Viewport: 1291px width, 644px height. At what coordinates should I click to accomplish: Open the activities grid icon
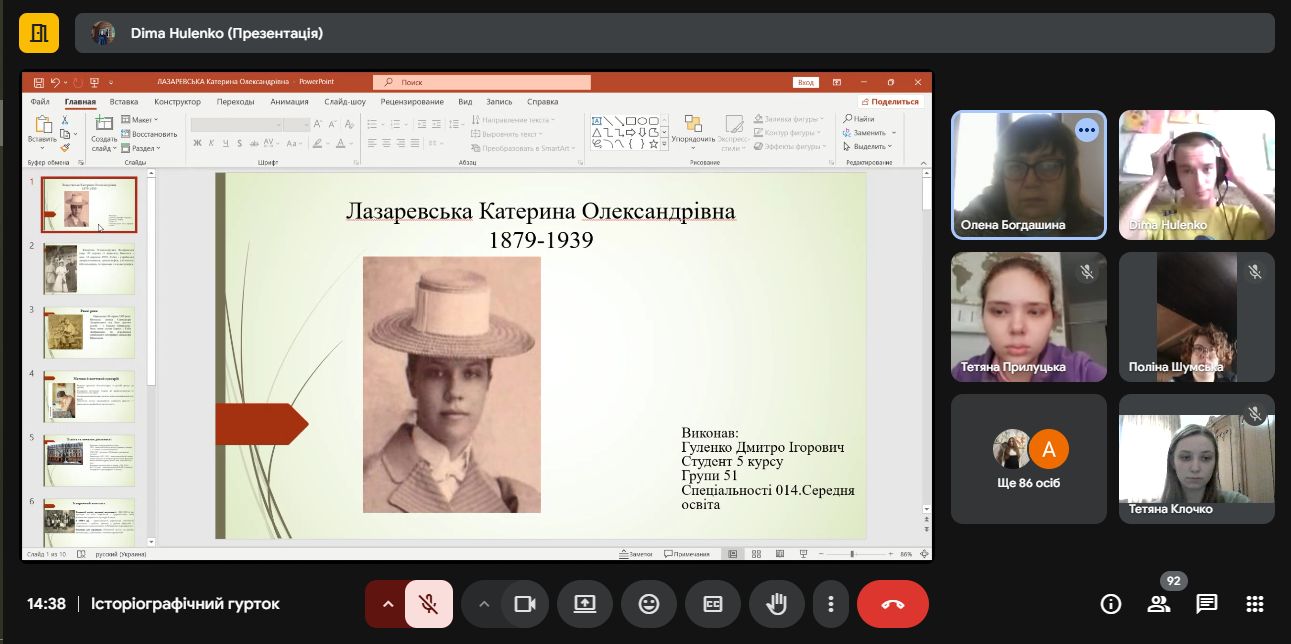1255,604
